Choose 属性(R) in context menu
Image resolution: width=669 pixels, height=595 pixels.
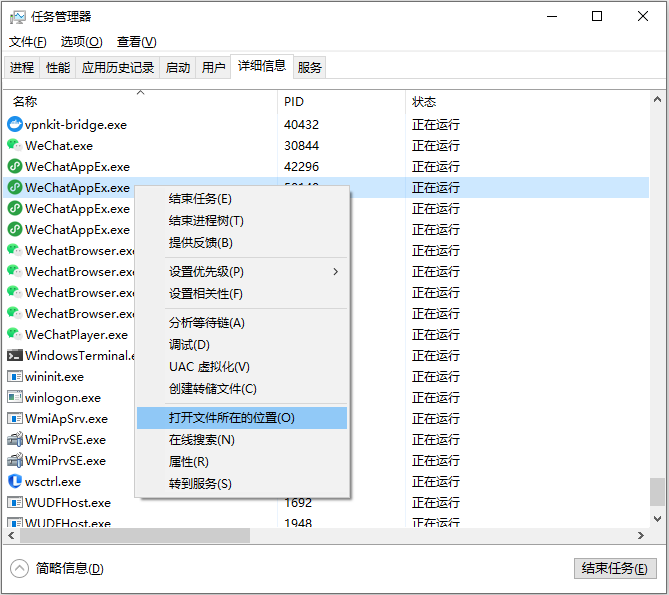(242, 462)
